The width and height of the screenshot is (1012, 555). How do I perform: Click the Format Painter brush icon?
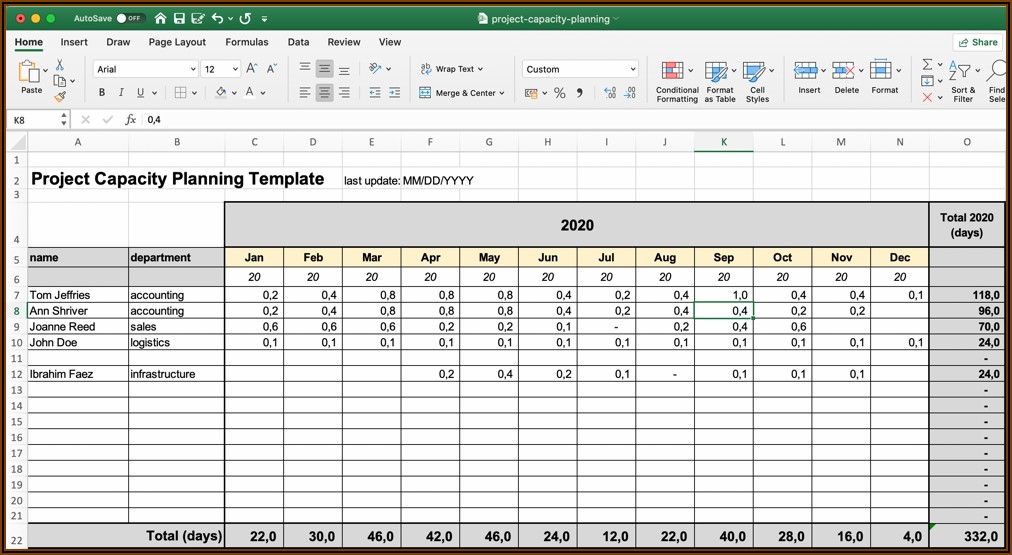(x=60, y=97)
